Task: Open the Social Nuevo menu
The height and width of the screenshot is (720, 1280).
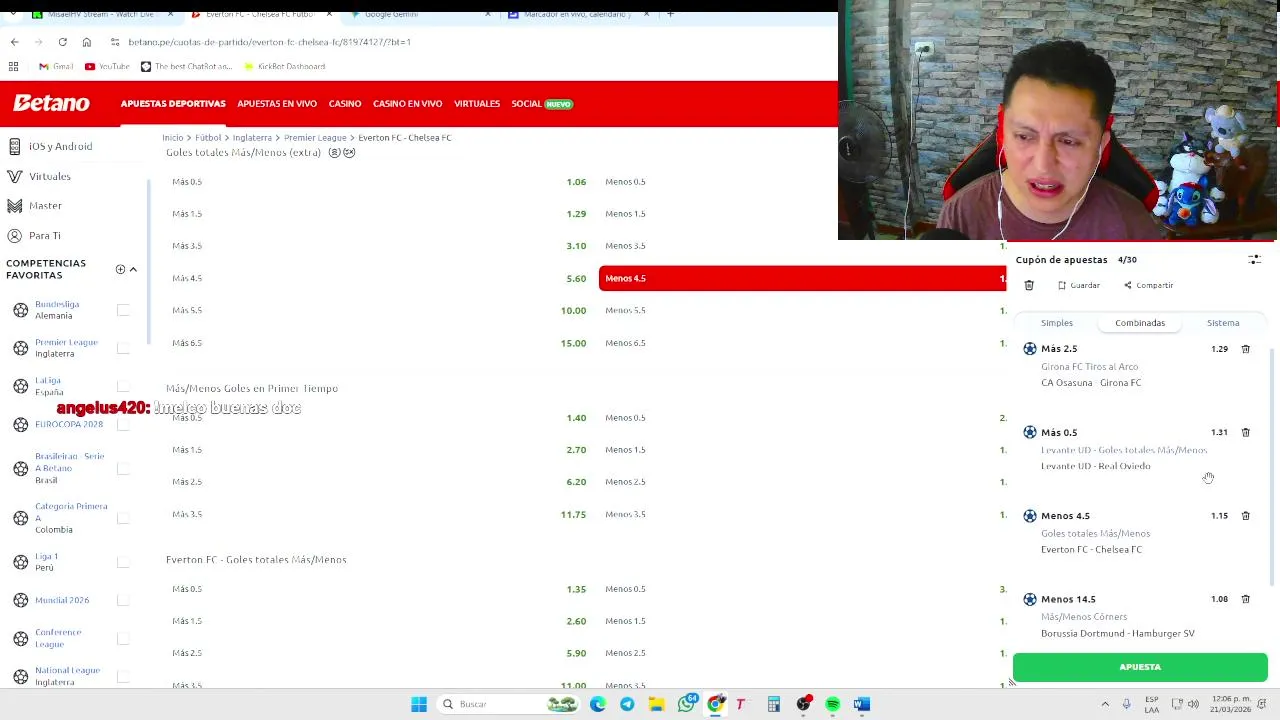Action: tap(542, 104)
